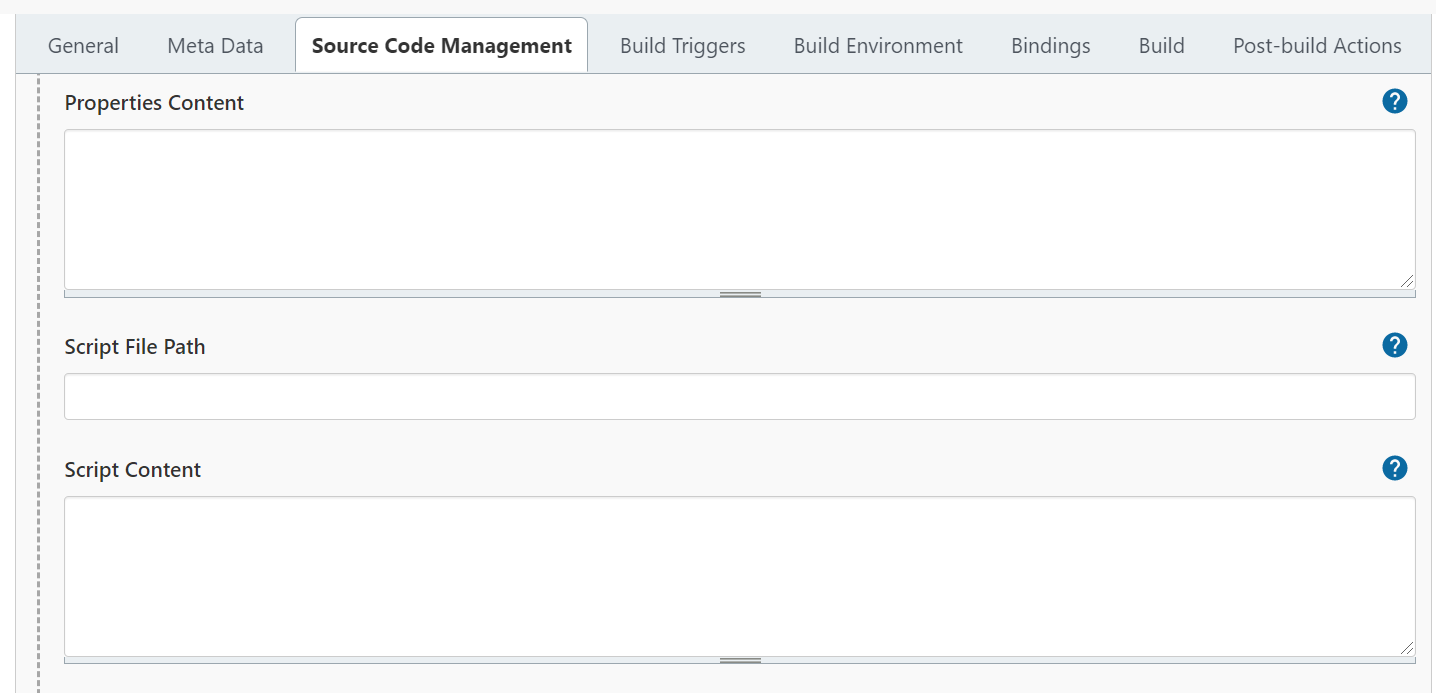Open the Meta Data tab
1436x693 pixels.
coord(215,46)
